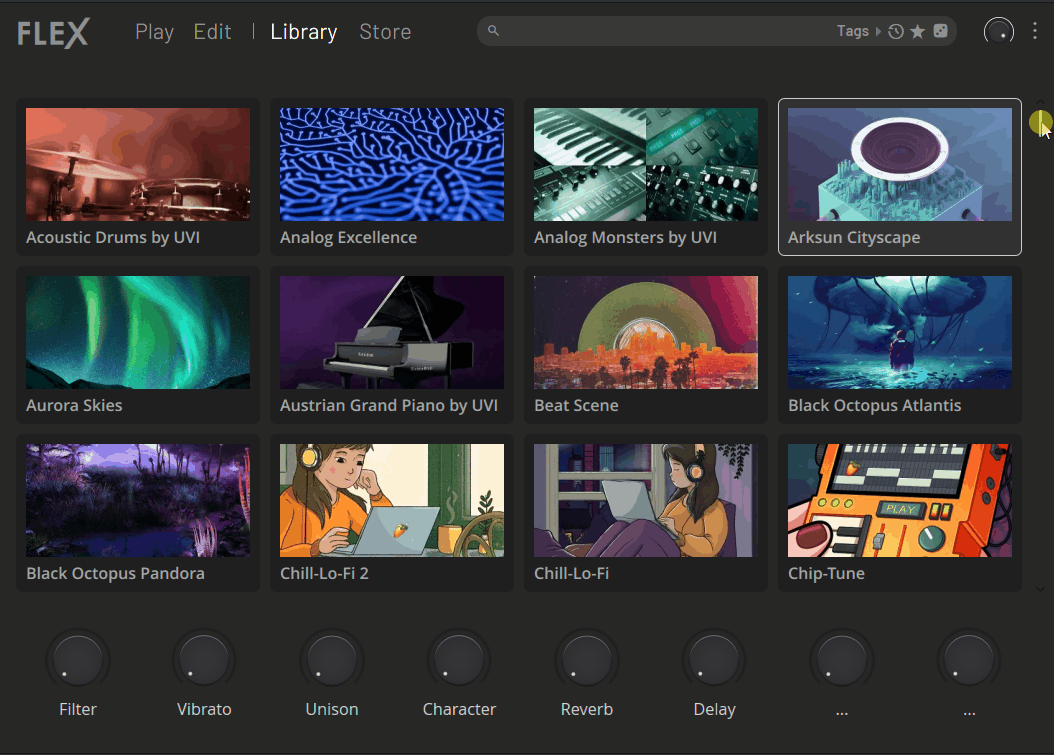This screenshot has height=755, width=1054.
Task: Click the Character macro knob
Action: click(459, 660)
